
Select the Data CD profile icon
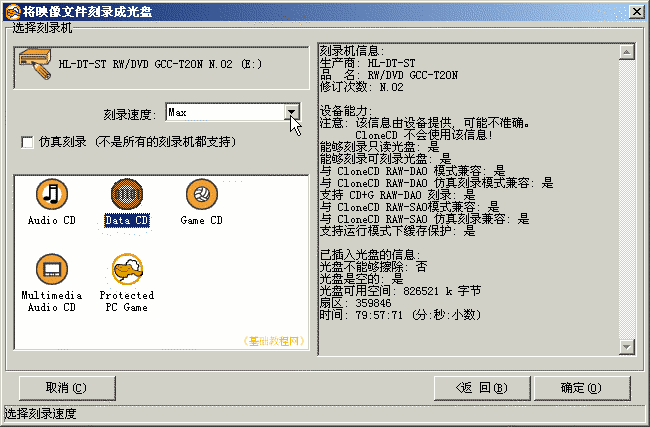(127, 194)
